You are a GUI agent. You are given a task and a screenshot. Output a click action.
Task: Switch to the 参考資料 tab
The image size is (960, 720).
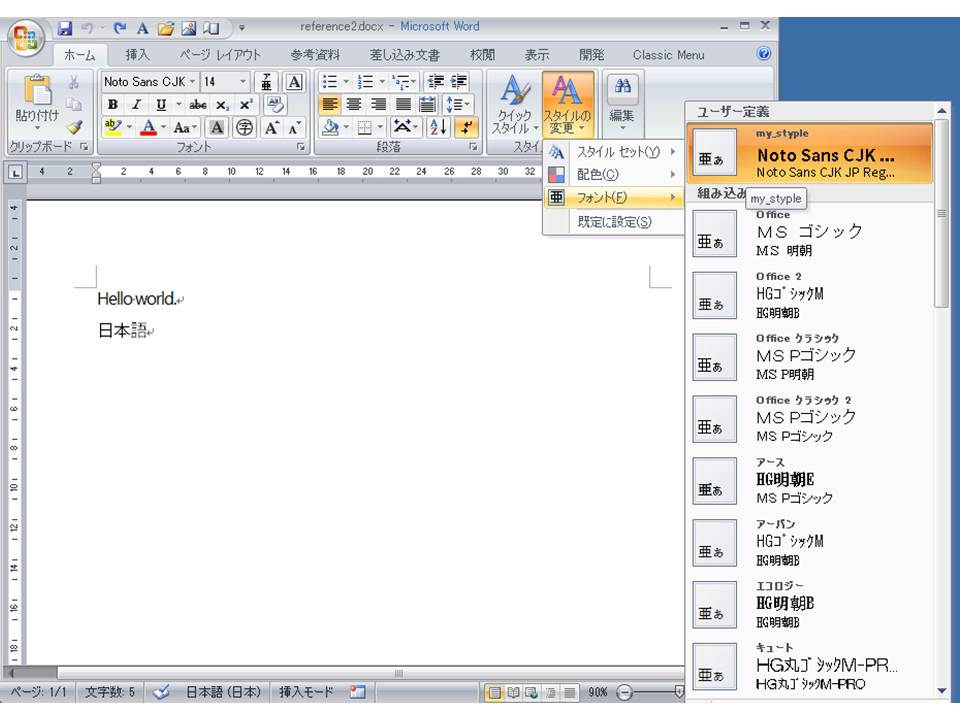(315, 54)
